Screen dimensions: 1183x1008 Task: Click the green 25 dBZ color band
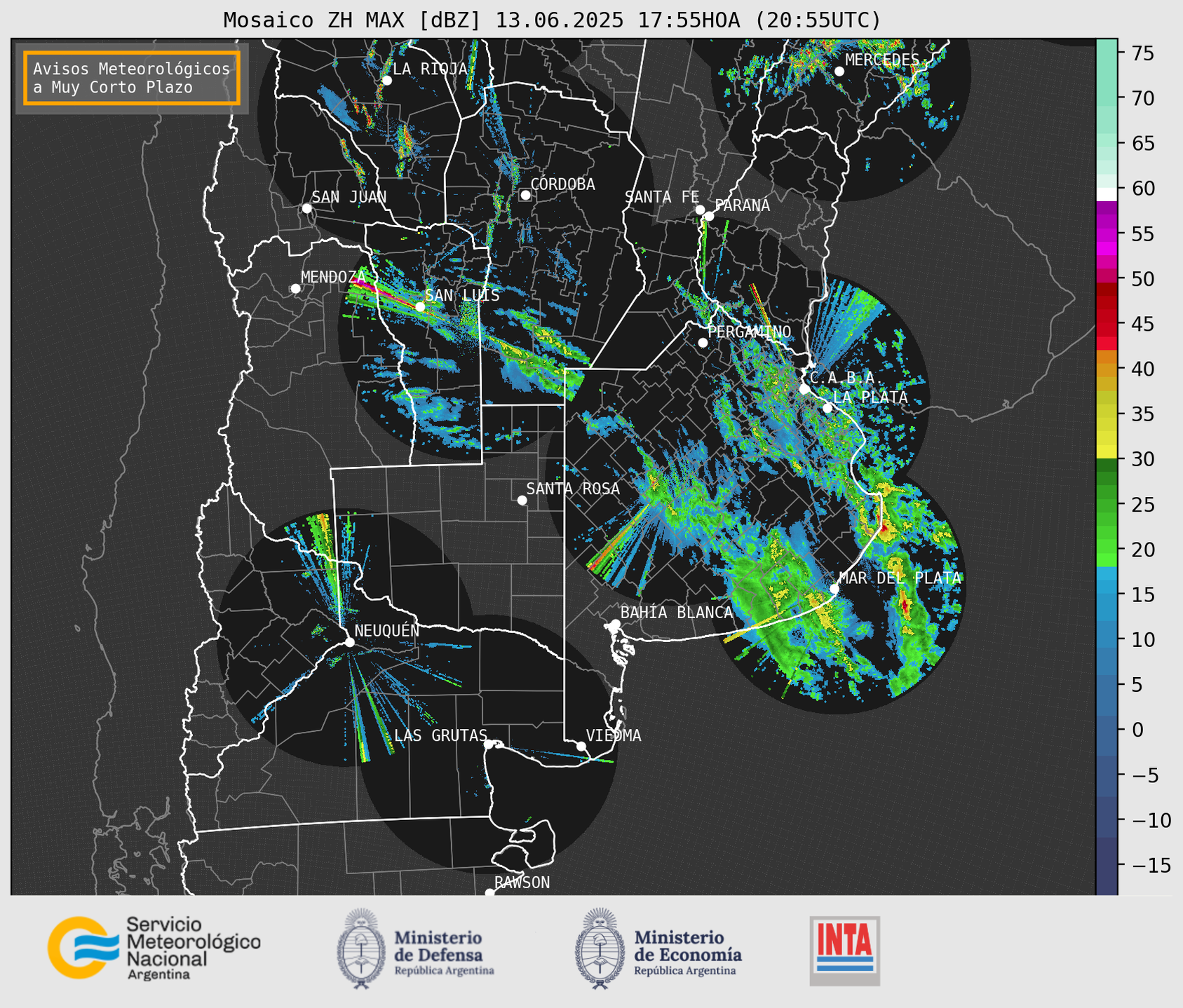click(1107, 505)
